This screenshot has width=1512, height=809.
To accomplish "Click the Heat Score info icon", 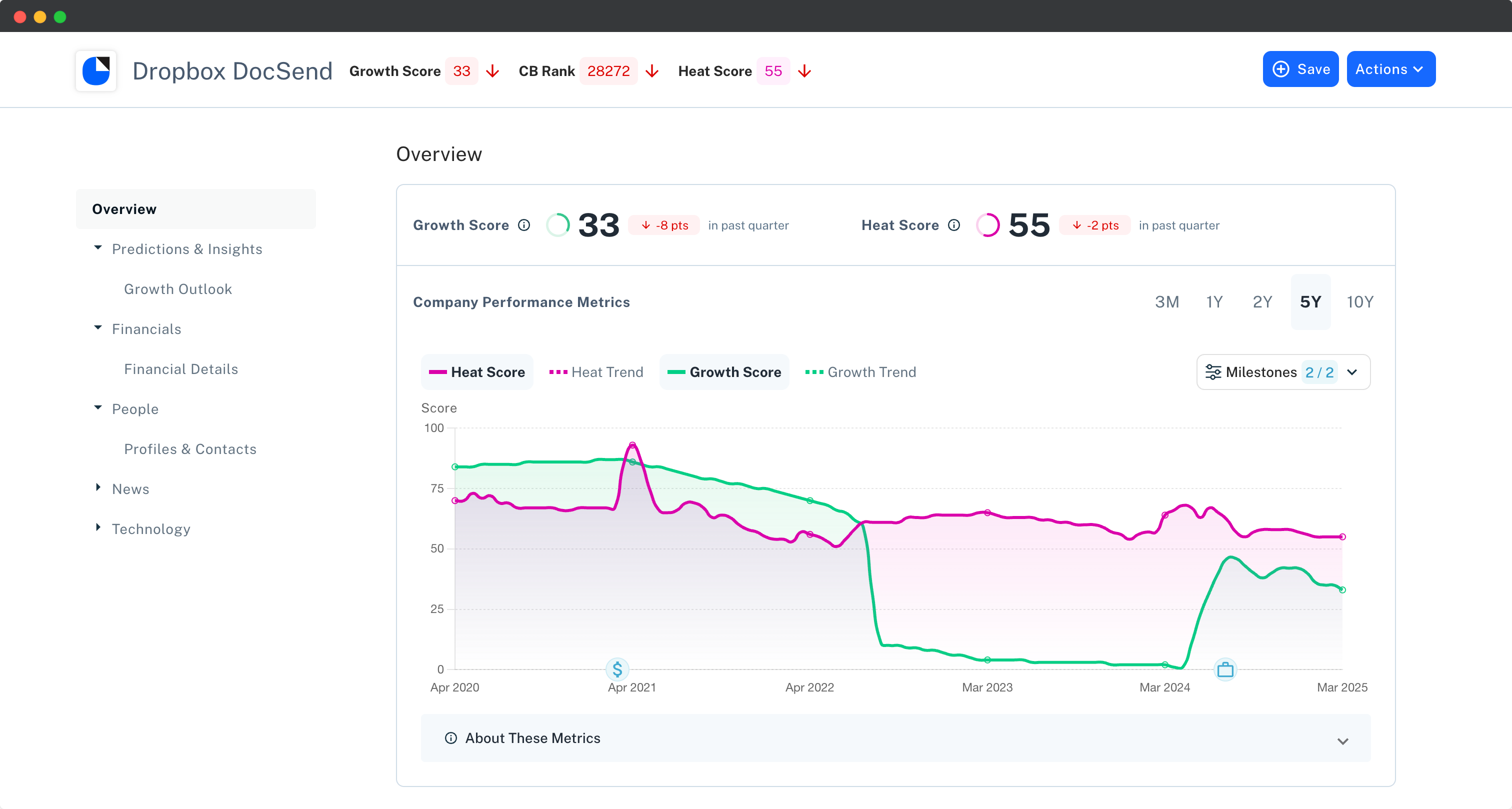I will click(x=954, y=225).
